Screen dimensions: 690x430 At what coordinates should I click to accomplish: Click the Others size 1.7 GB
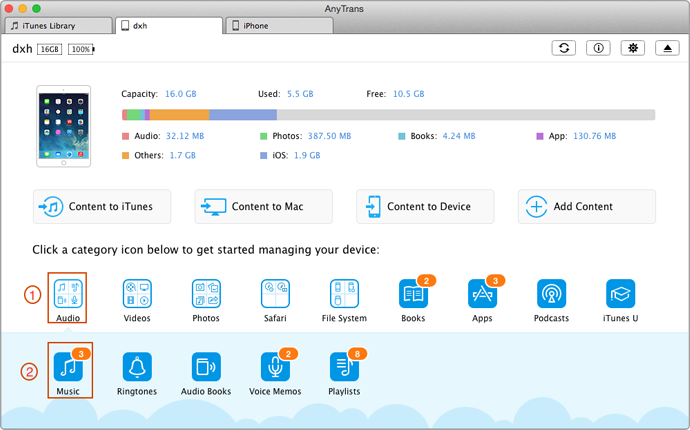pos(183,155)
